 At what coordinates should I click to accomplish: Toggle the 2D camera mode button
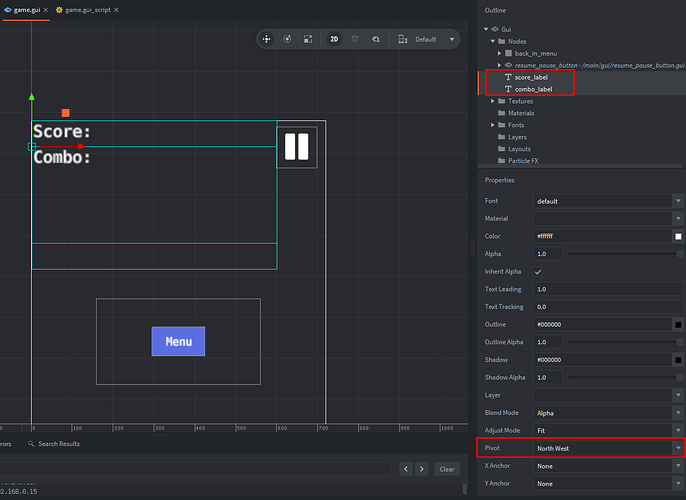click(334, 39)
